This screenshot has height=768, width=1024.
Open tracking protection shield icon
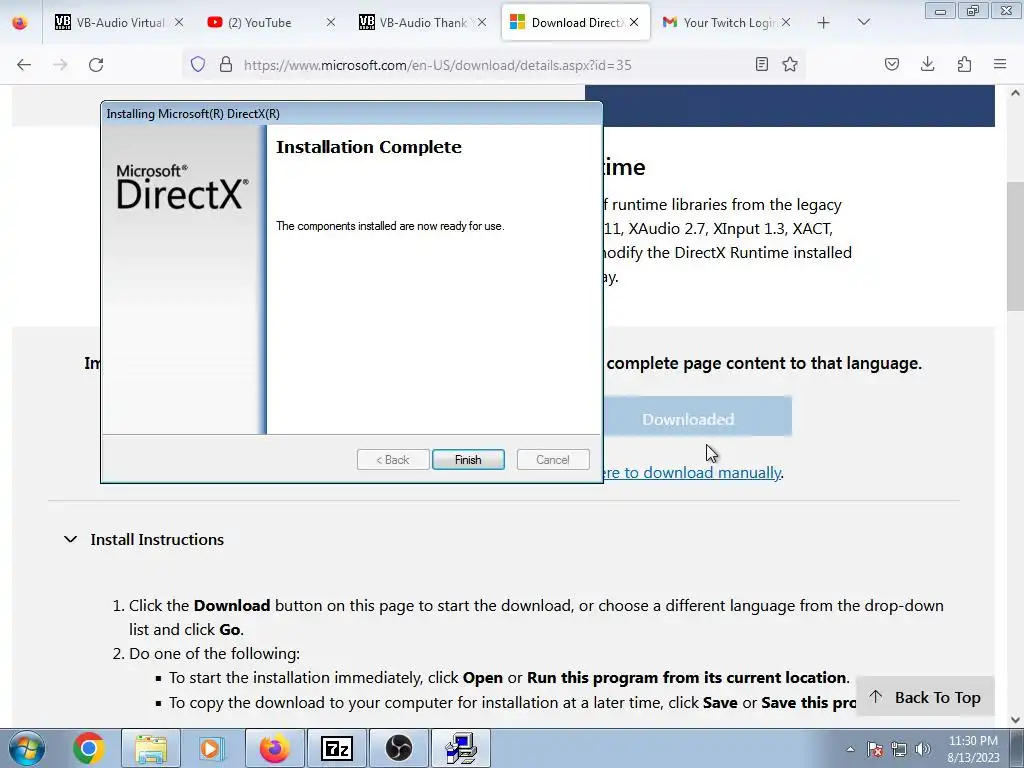198,65
